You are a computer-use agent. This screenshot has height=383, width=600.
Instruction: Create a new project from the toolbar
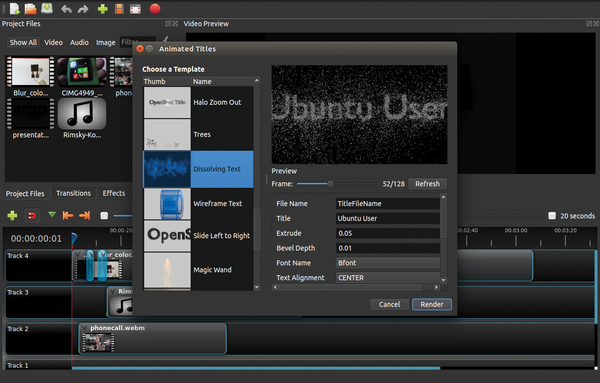[15, 8]
